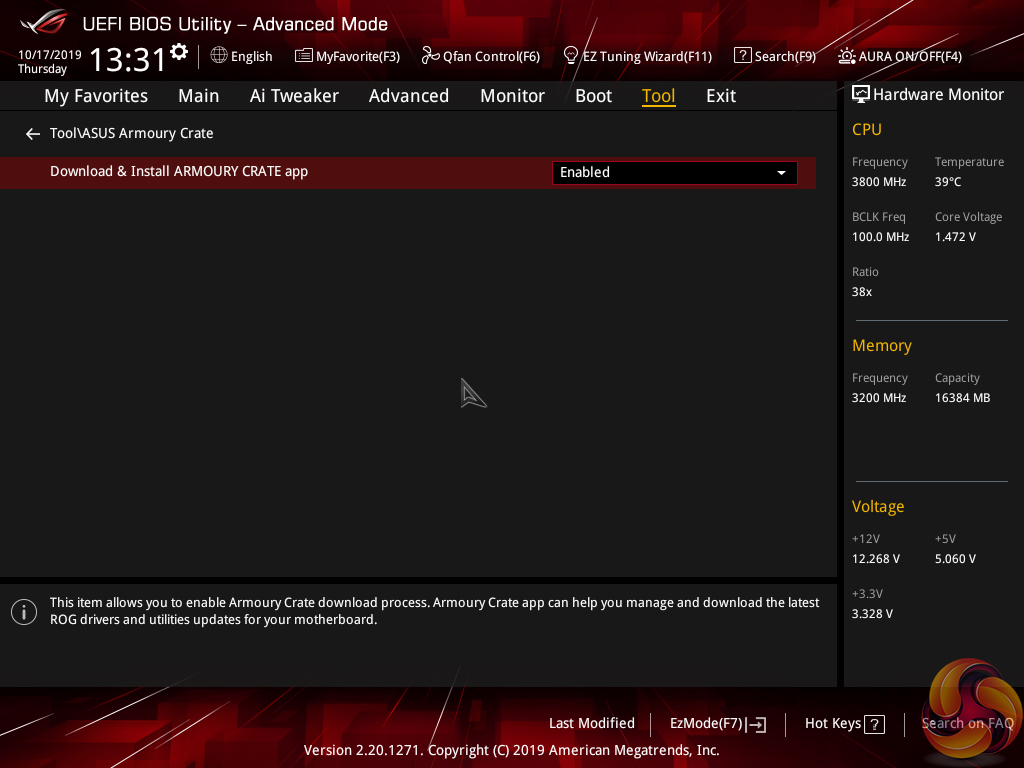Image resolution: width=1024 pixels, height=768 pixels.
Task: Switch to the Monitor tab
Action: coord(513,96)
